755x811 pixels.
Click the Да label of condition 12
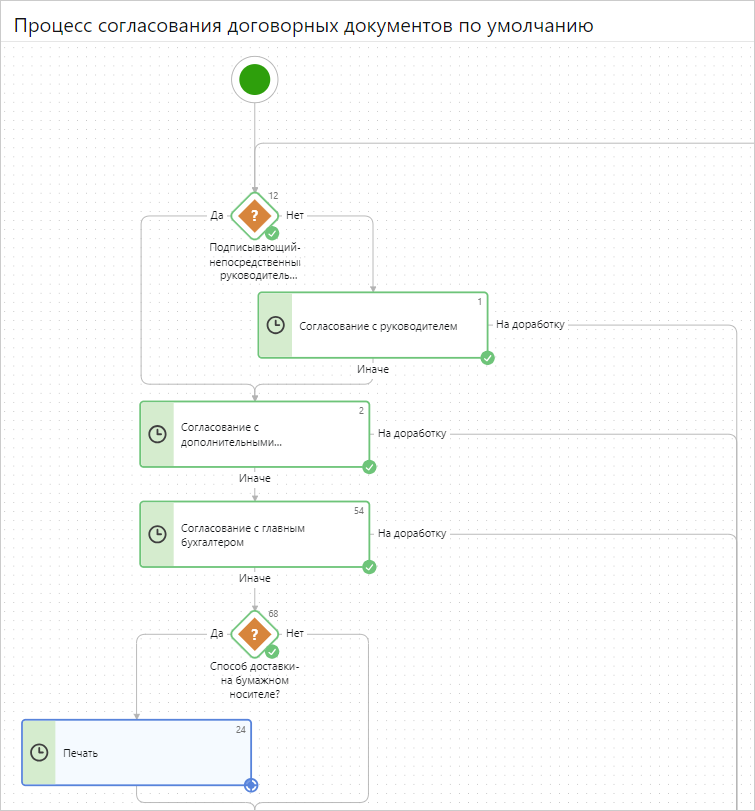coord(217,216)
